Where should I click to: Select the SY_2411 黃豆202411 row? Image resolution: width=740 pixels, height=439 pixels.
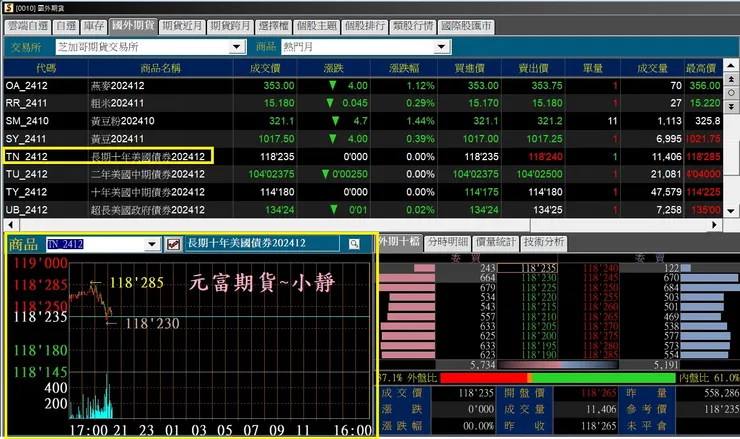[x=363, y=139]
